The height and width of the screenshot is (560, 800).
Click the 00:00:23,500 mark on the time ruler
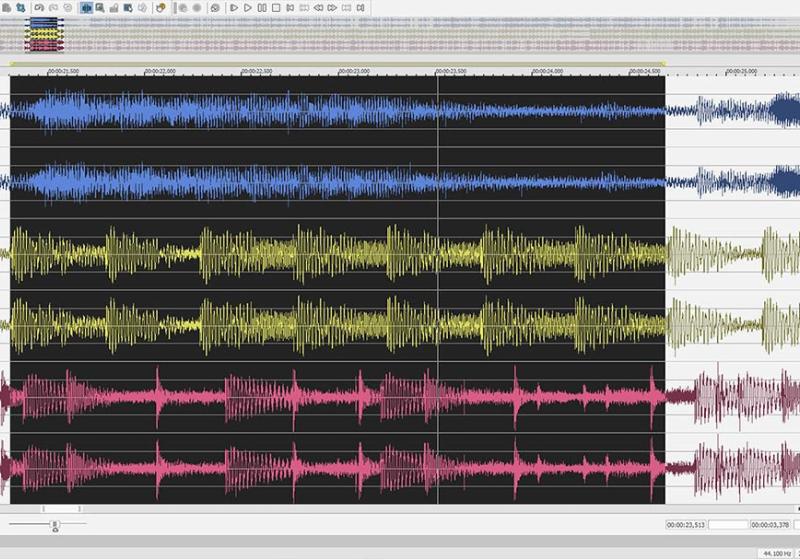click(450, 71)
